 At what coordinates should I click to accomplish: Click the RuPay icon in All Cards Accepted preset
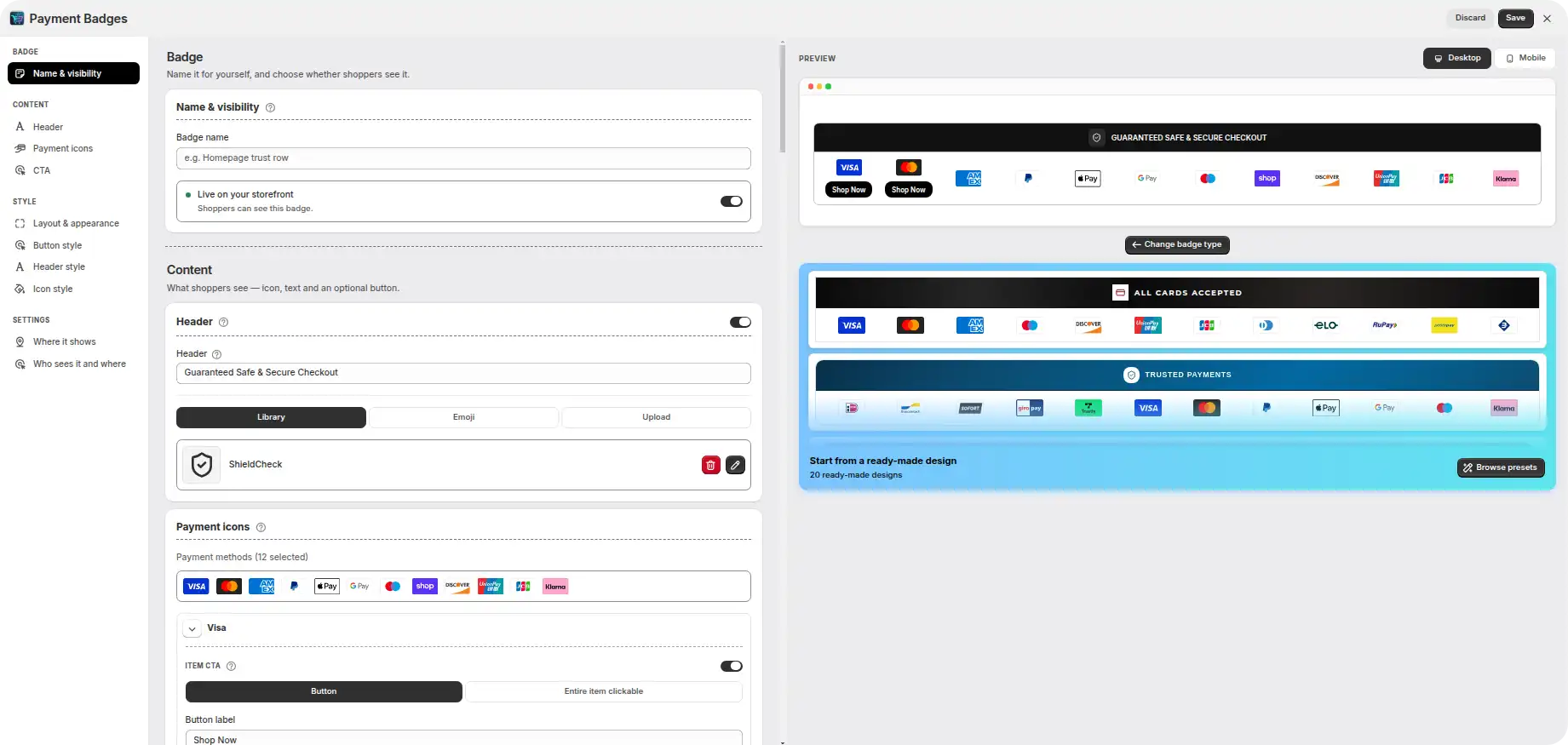1385,325
